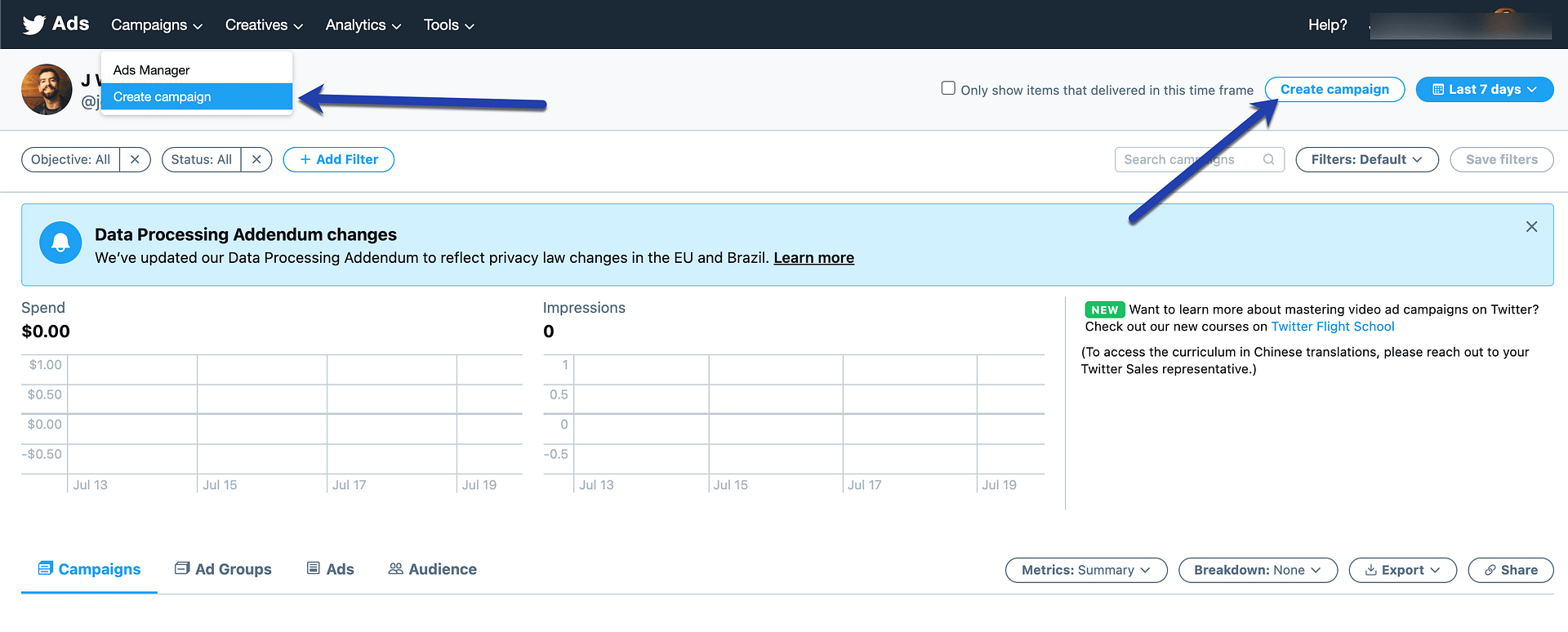Tick Only show items delivered checkbox
This screenshot has height=632, width=1568.
point(948,88)
